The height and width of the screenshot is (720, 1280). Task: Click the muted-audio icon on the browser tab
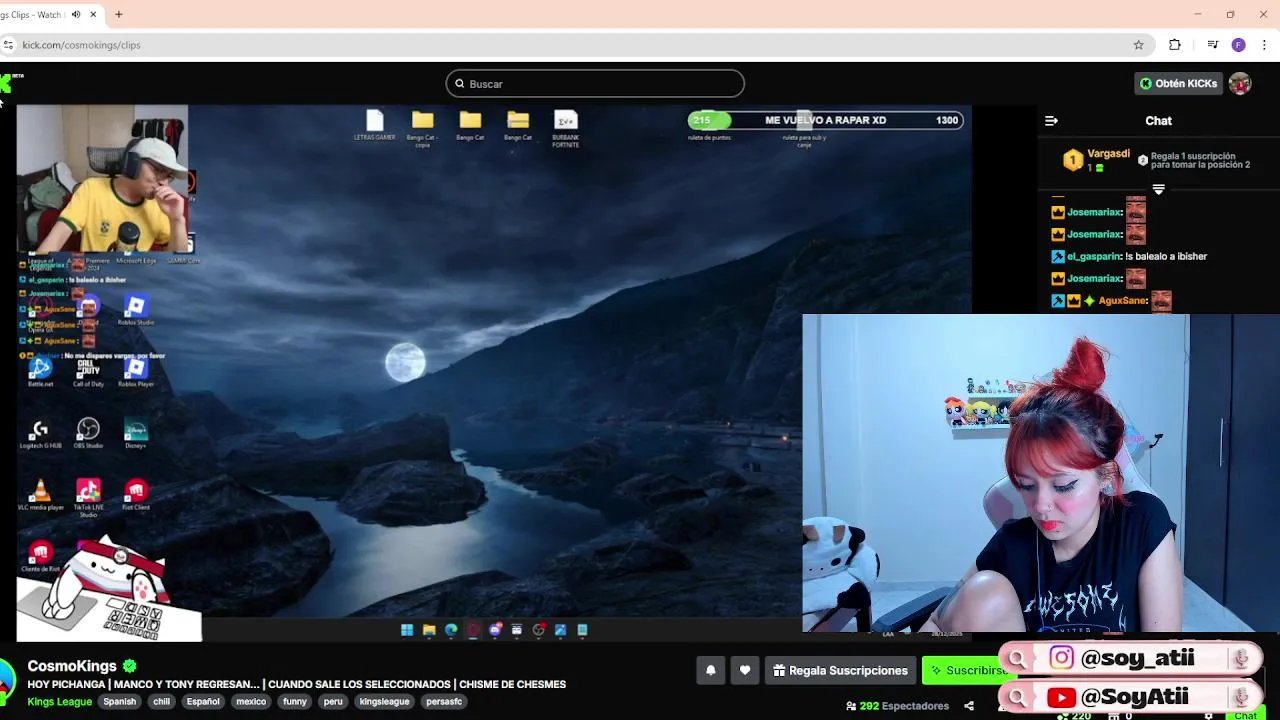coord(76,14)
